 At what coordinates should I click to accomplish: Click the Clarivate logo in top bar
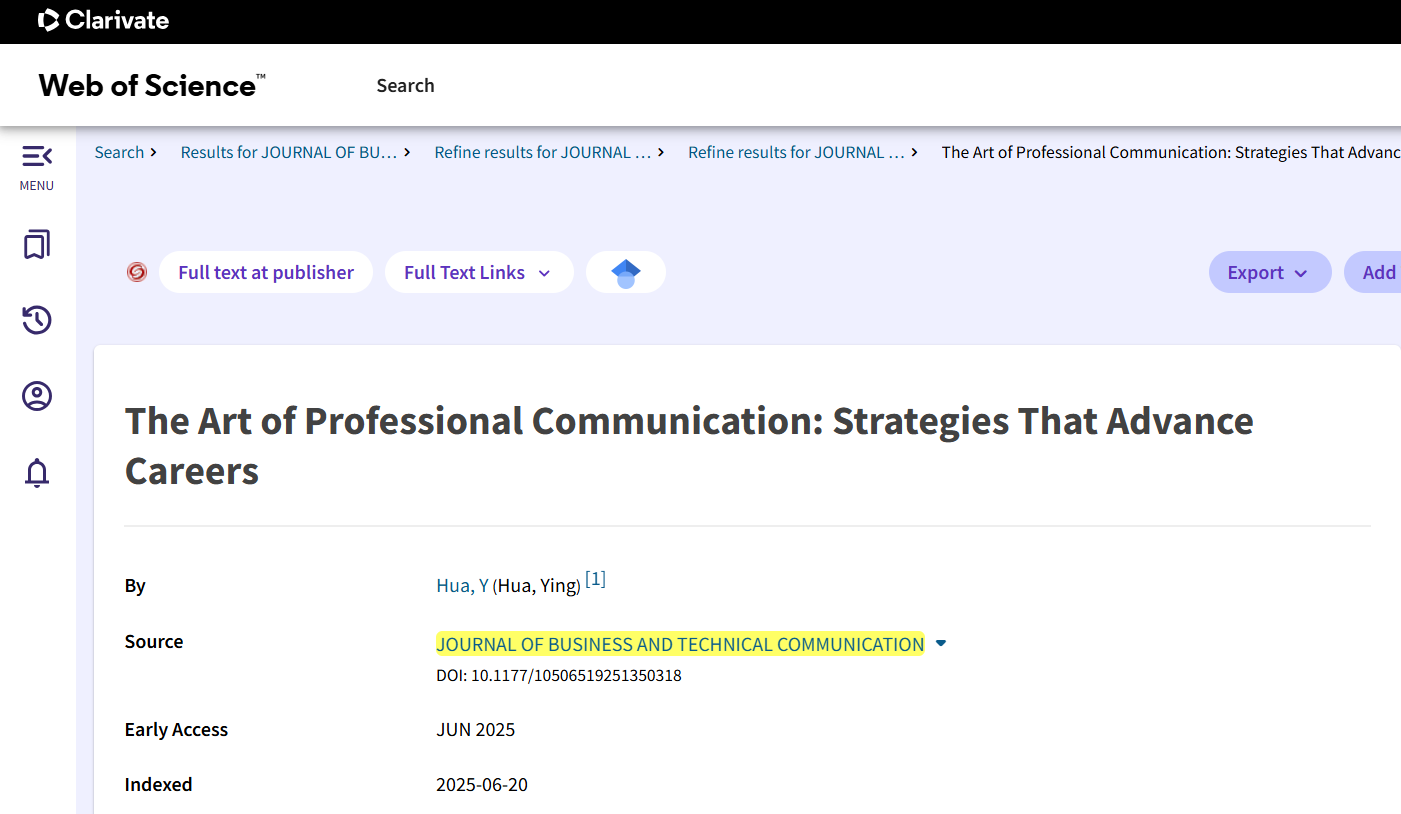104,20
